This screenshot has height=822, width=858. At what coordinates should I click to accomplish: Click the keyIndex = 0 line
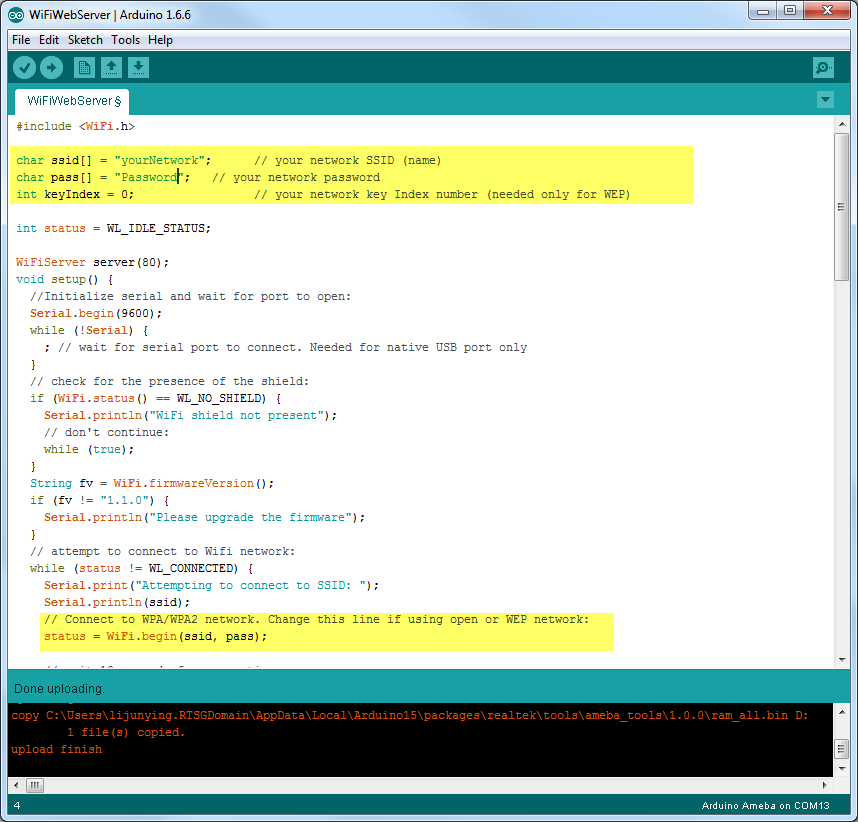point(74,194)
